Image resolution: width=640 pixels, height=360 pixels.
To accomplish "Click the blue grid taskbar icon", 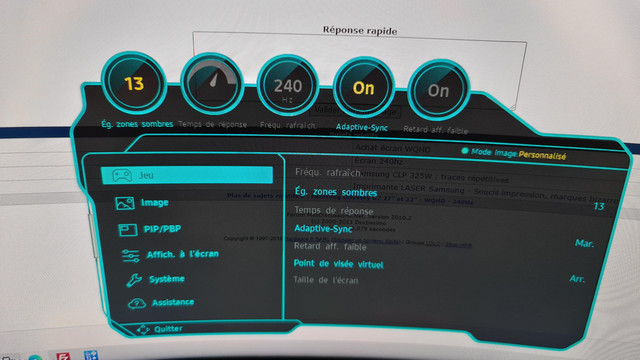I will [x=91, y=355].
